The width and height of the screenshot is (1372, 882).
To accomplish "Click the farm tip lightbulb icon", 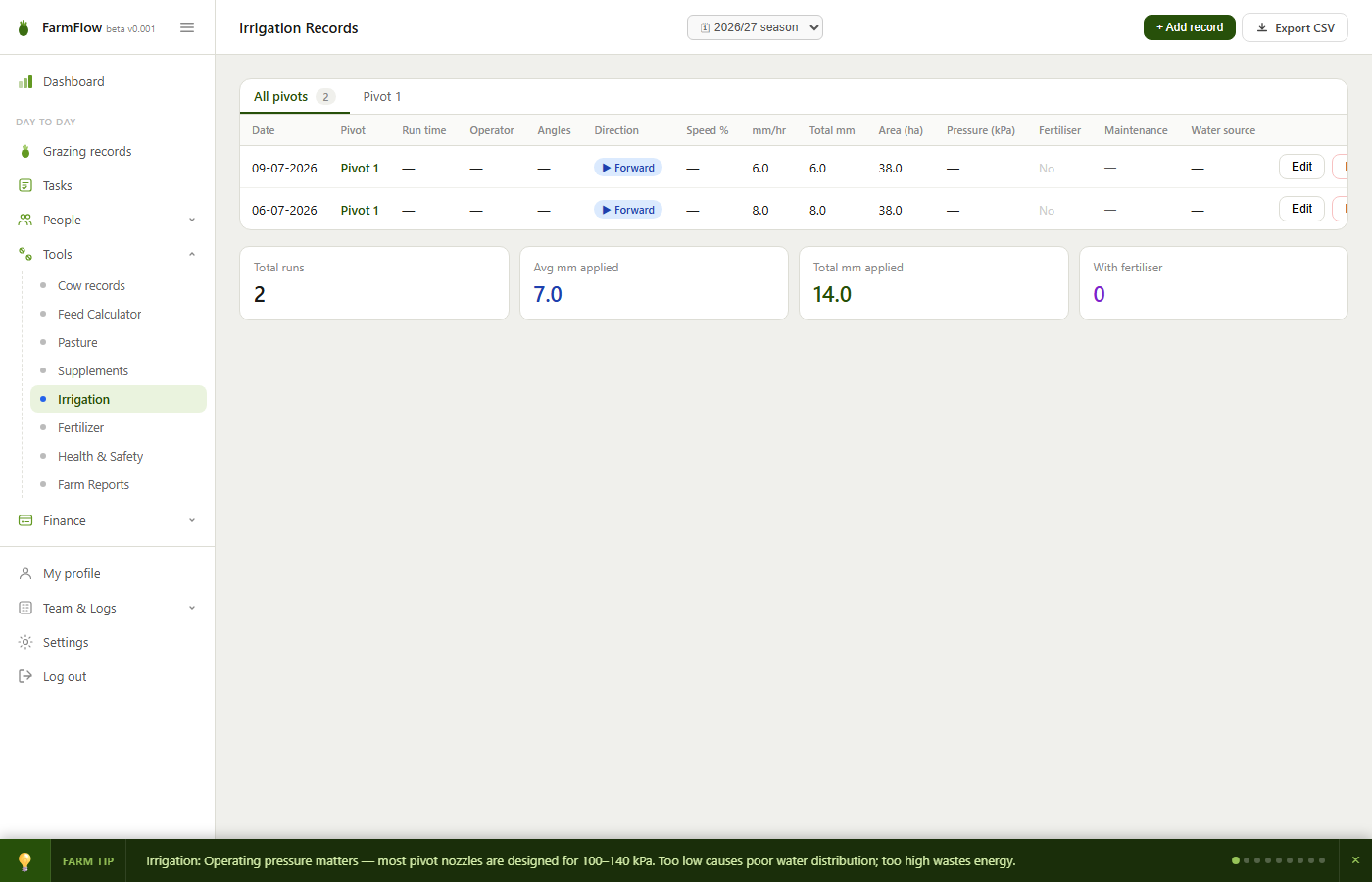I will tap(24, 860).
